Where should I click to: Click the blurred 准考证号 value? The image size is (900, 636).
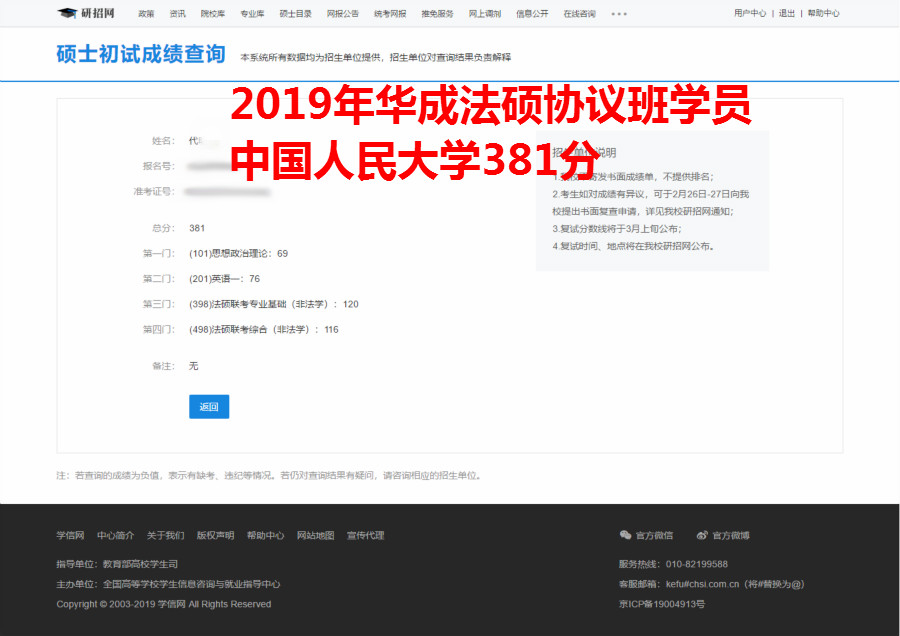228,192
